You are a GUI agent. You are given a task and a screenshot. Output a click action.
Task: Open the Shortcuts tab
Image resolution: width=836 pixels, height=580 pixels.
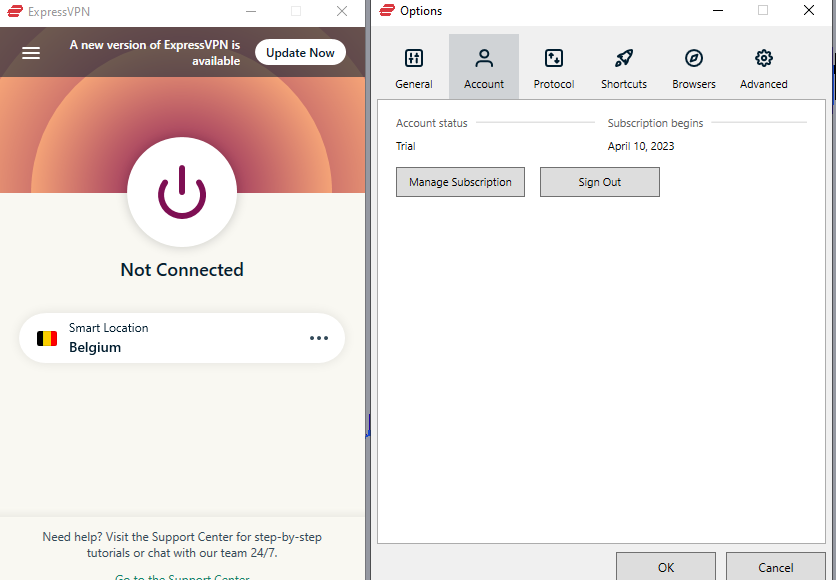(x=624, y=67)
